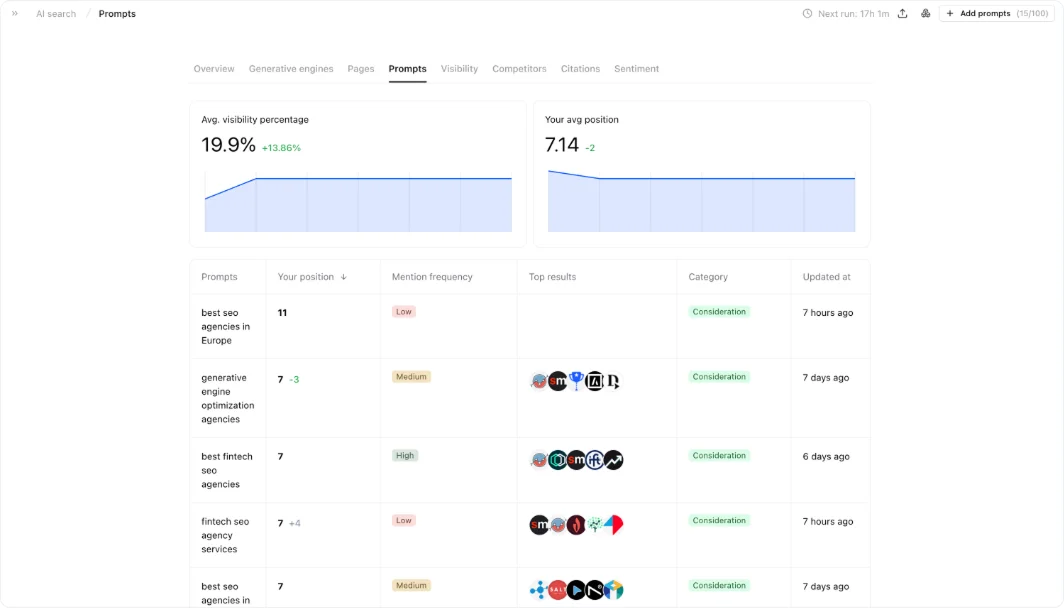1064x608 pixels.
Task: Click position 11 in Europe agencies row
Action: 282,313
